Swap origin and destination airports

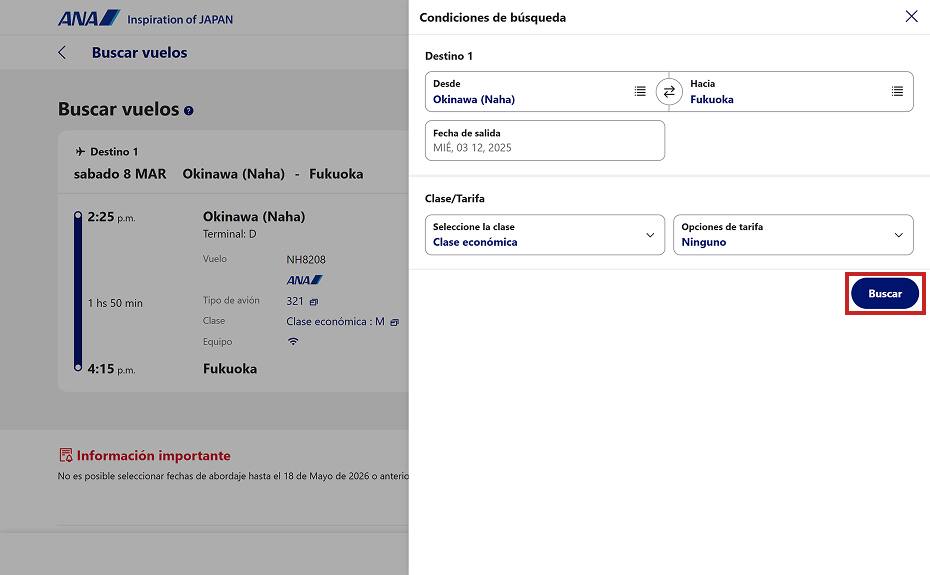click(669, 91)
